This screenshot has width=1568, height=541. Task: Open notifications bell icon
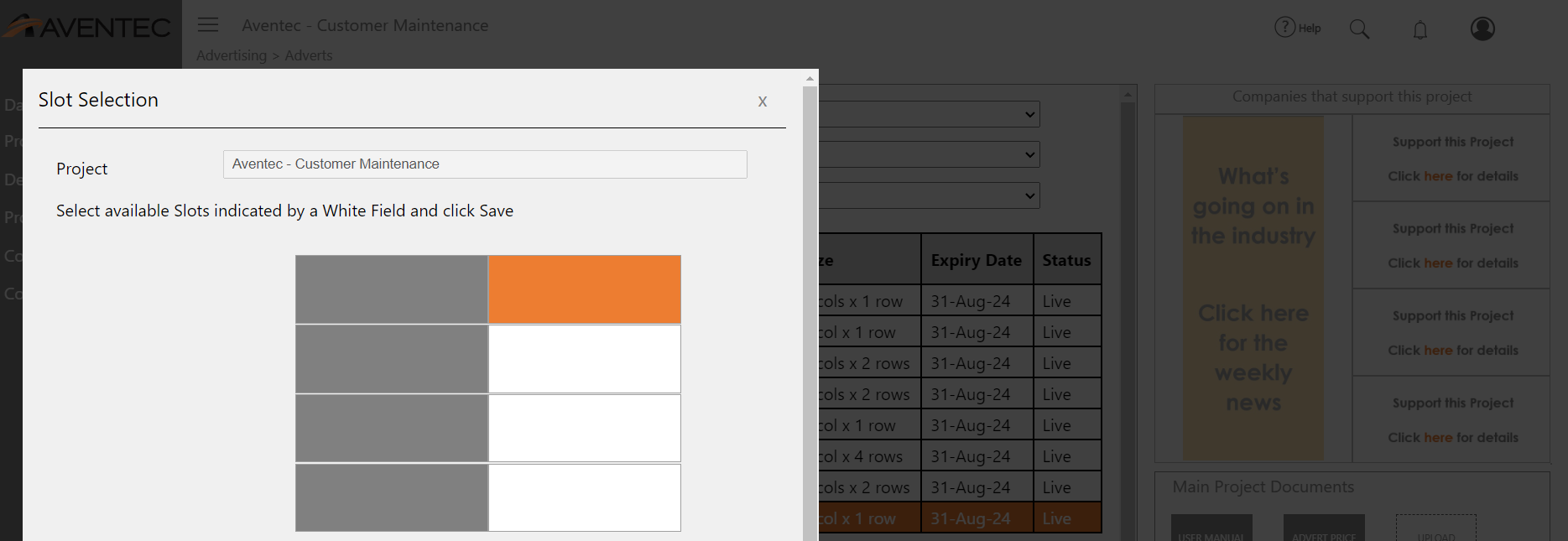(x=1420, y=30)
